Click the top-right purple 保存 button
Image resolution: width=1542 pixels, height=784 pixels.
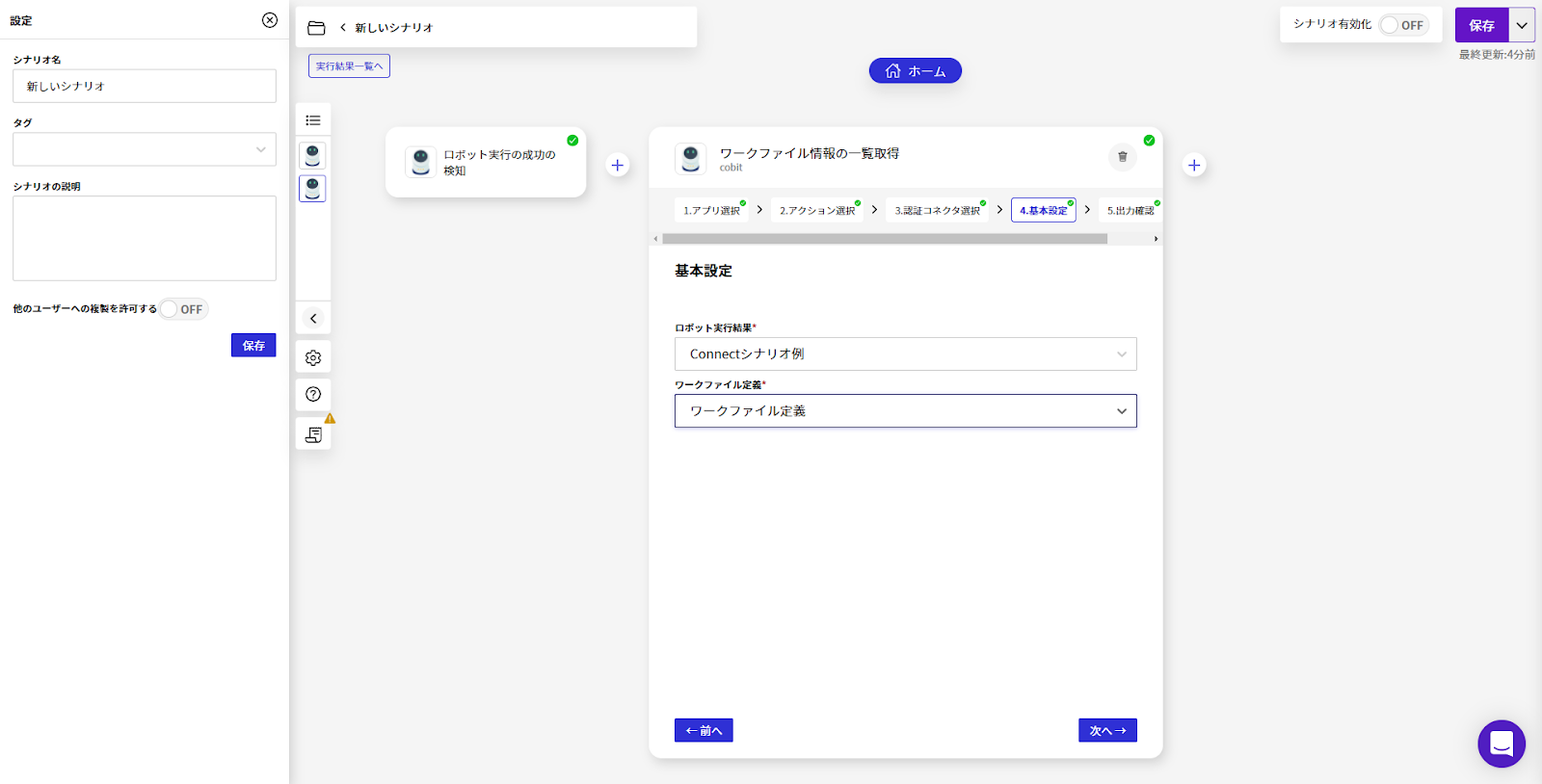point(1482,25)
